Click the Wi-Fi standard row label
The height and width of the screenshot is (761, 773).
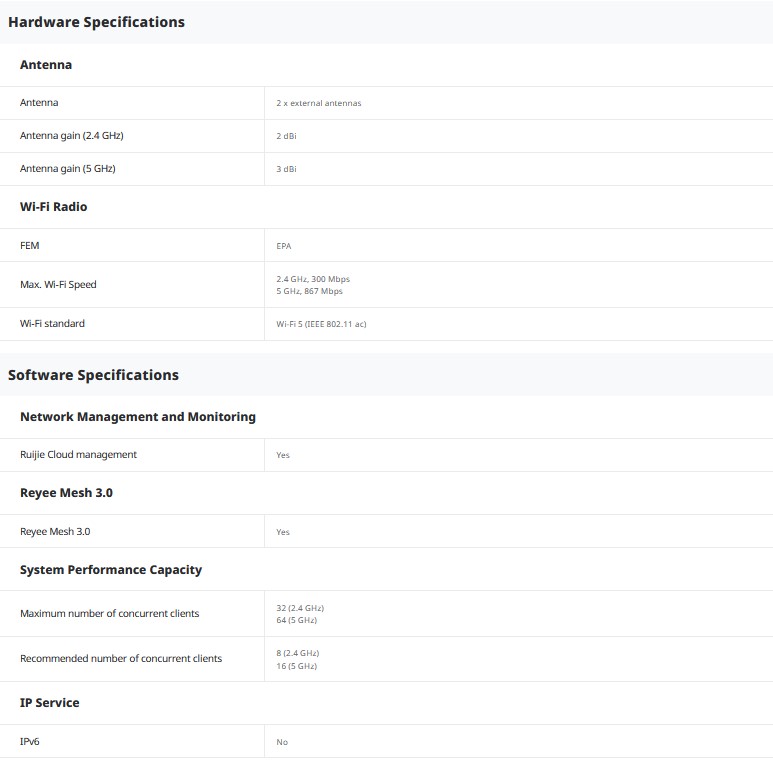click(x=52, y=324)
